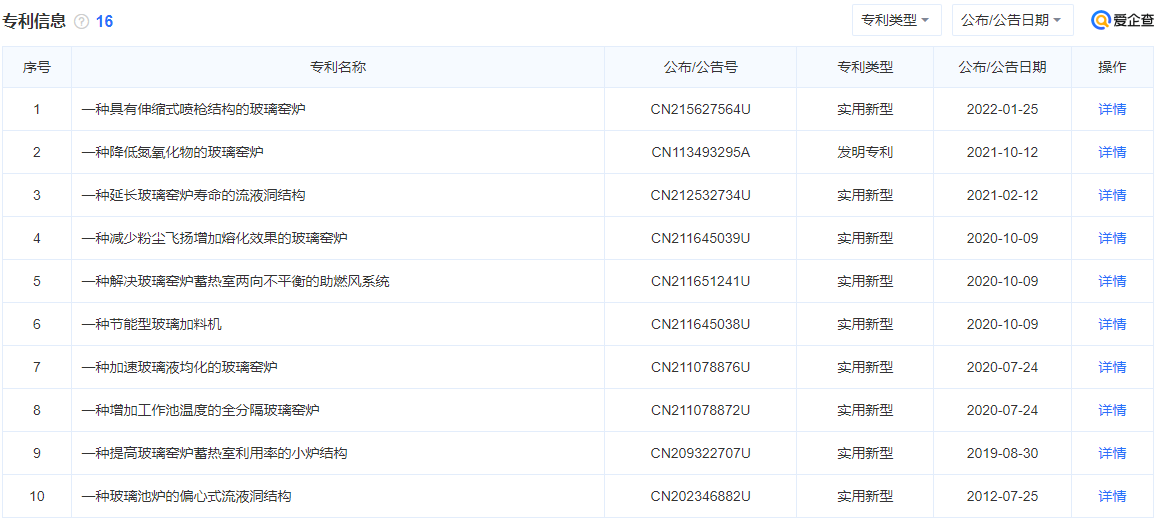
Task: Select patent name 一种降低氮氧化物的玻璃窑炉
Action: 172,152
